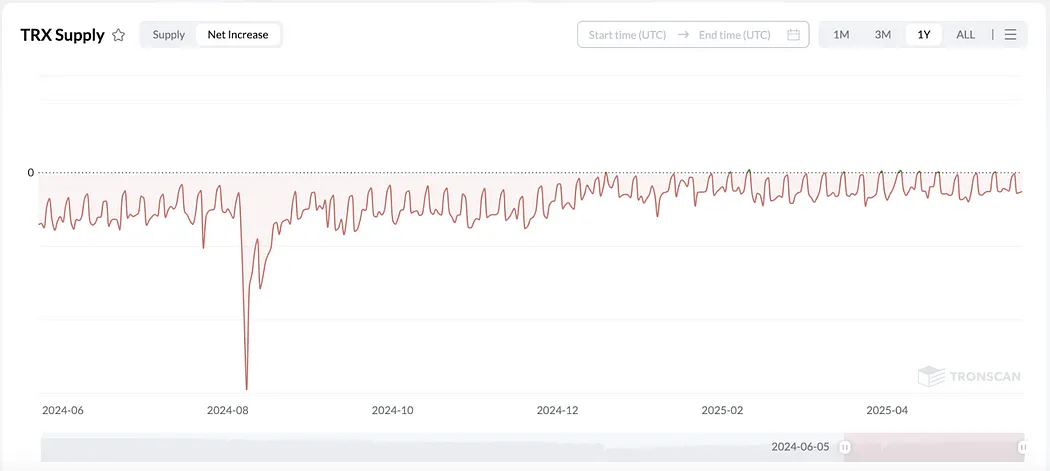
Task: Set chart range to 3M
Action: tap(883, 35)
